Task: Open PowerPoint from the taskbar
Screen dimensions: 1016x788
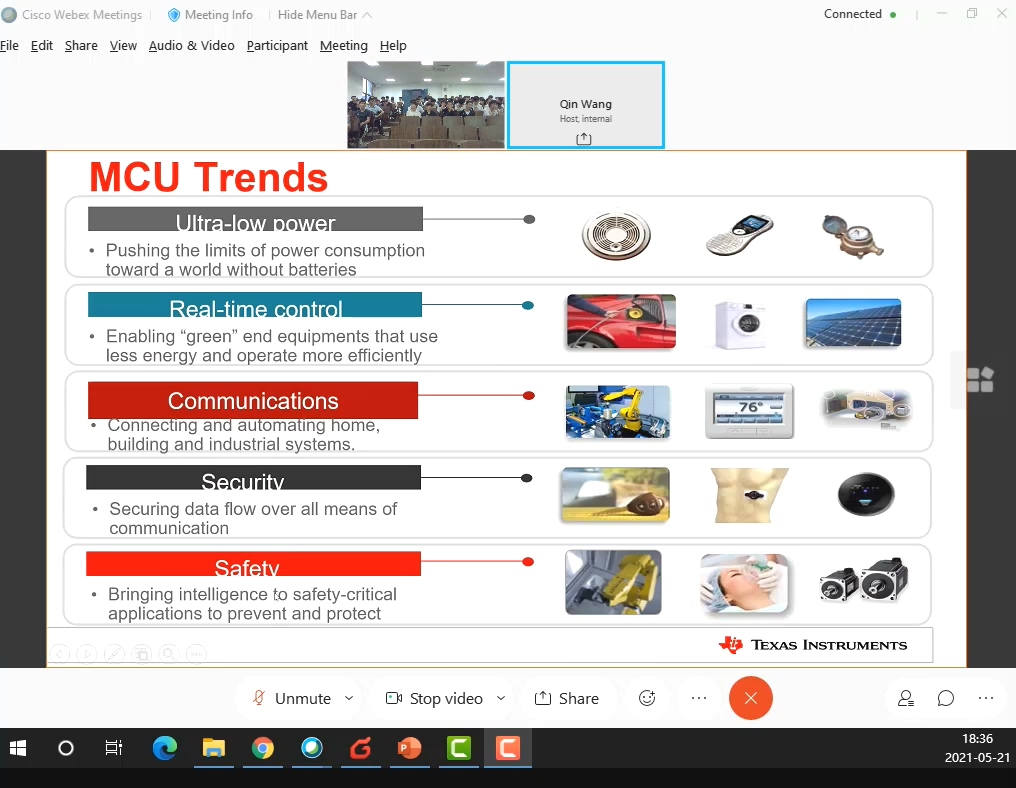Action: tap(410, 748)
